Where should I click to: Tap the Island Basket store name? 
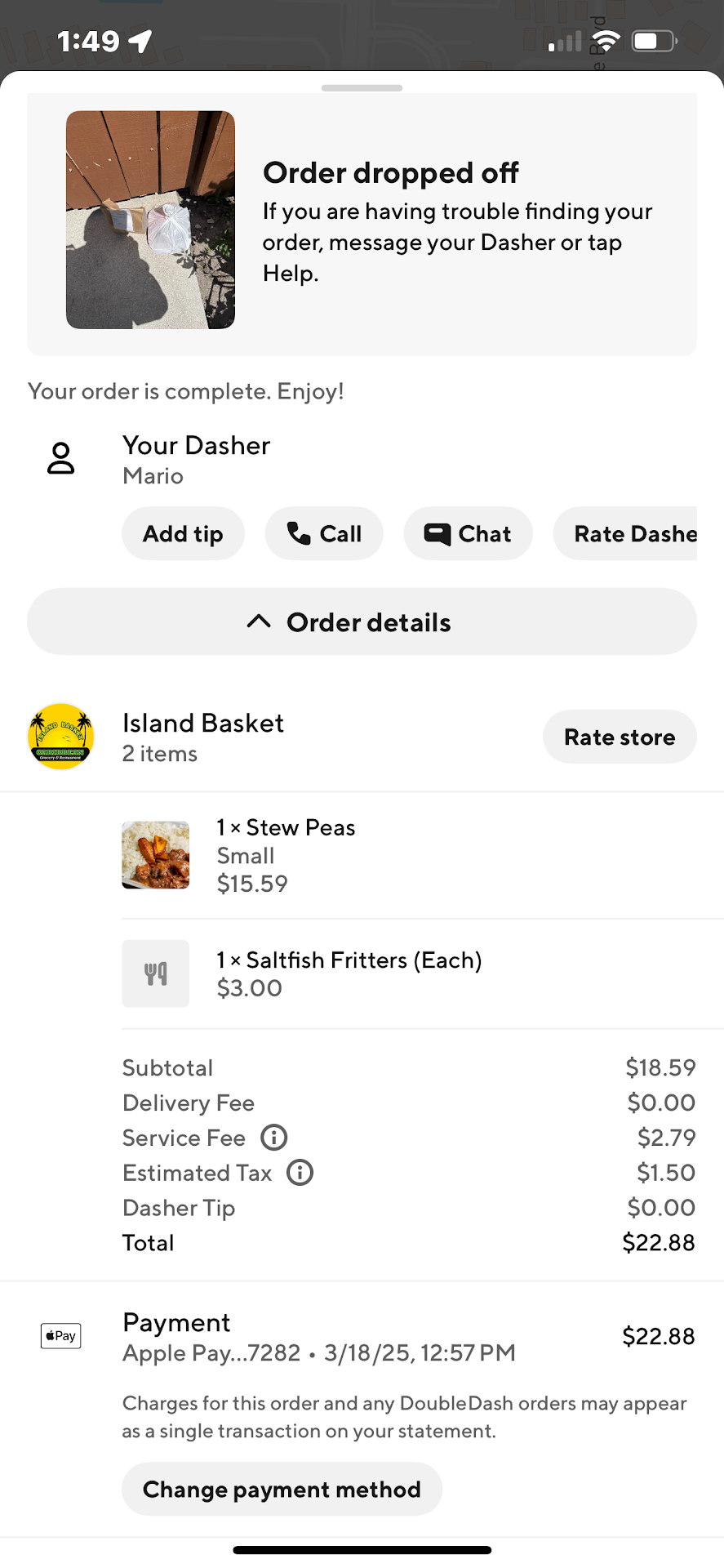[203, 724]
